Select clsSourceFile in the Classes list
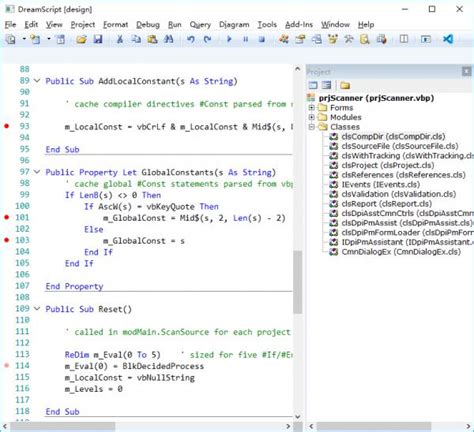 click(400, 146)
